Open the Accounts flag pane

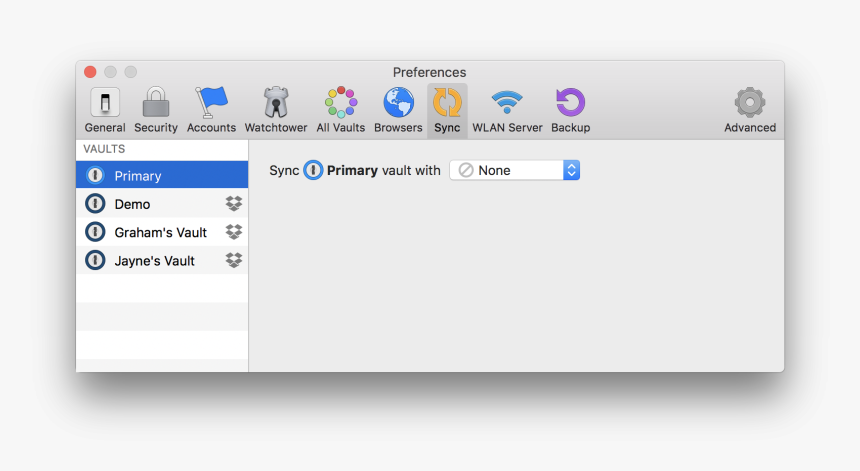(x=211, y=110)
